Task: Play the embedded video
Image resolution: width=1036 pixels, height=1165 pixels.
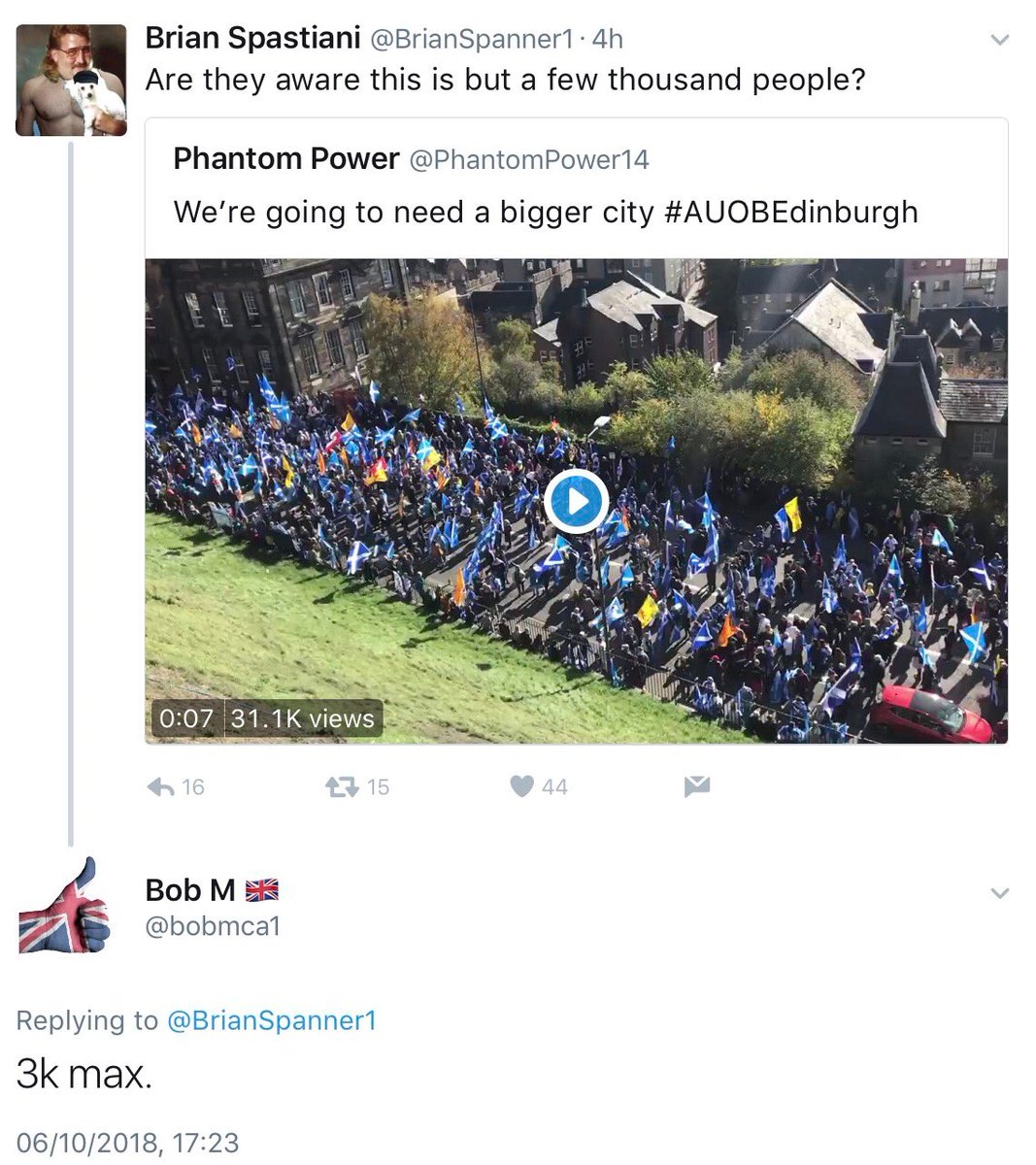Action: [x=576, y=502]
